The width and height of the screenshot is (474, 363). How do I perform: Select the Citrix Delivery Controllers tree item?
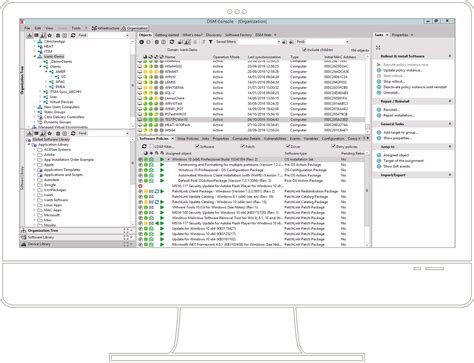(x=64, y=117)
